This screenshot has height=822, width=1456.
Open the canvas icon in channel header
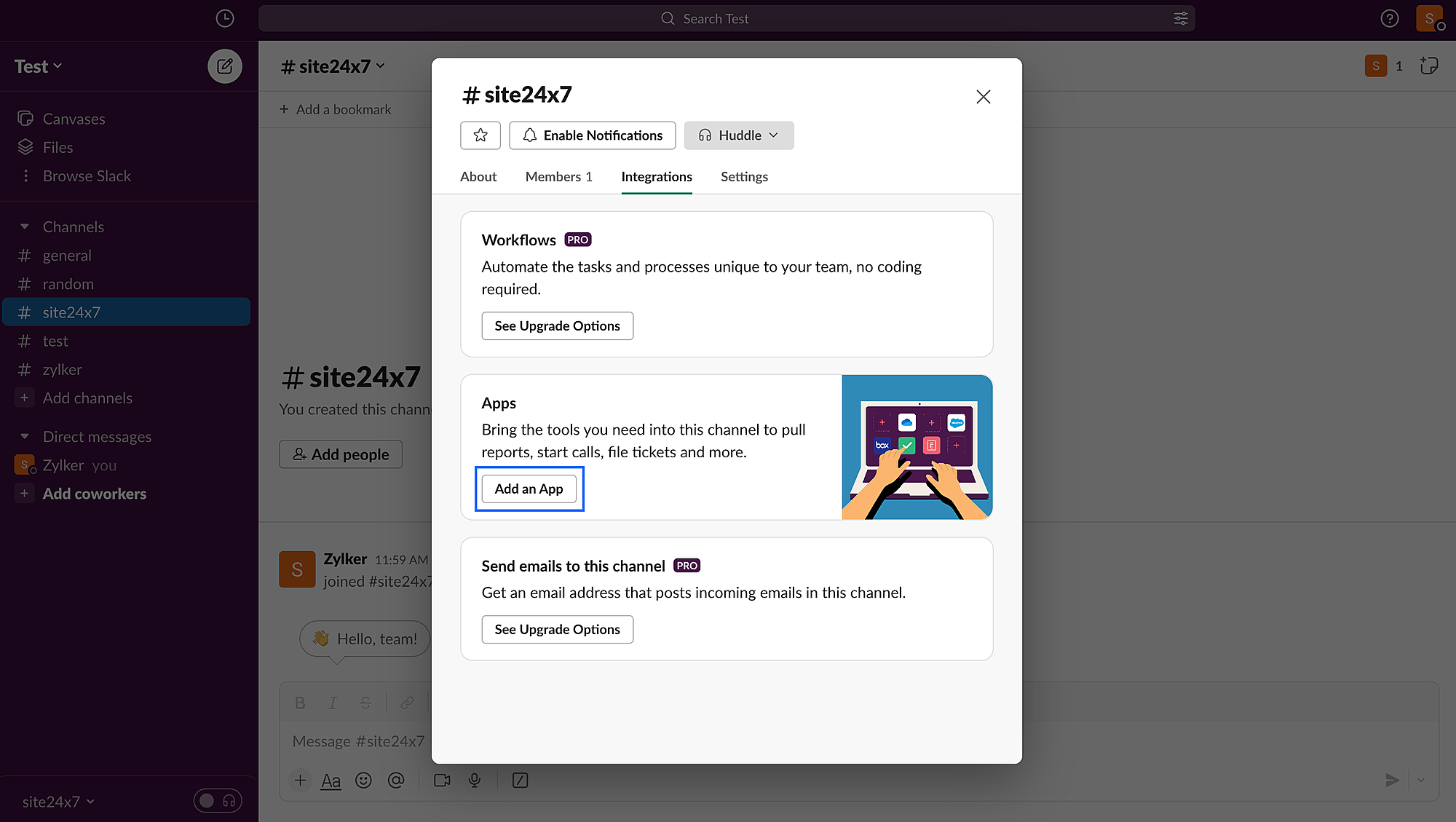click(1428, 66)
